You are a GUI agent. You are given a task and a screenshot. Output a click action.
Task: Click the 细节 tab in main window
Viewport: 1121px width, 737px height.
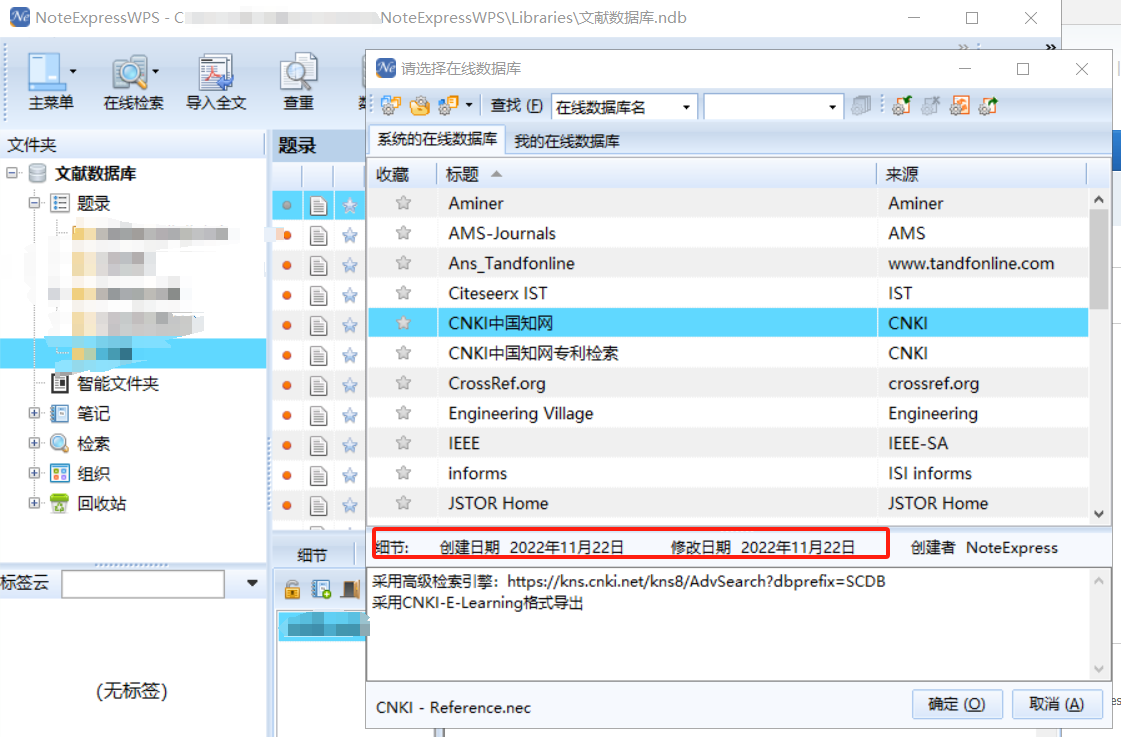(x=312, y=555)
